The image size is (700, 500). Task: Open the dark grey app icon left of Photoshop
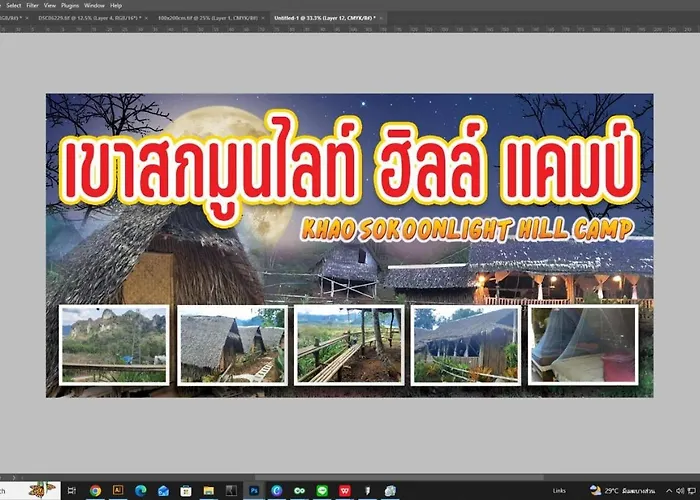pos(231,491)
